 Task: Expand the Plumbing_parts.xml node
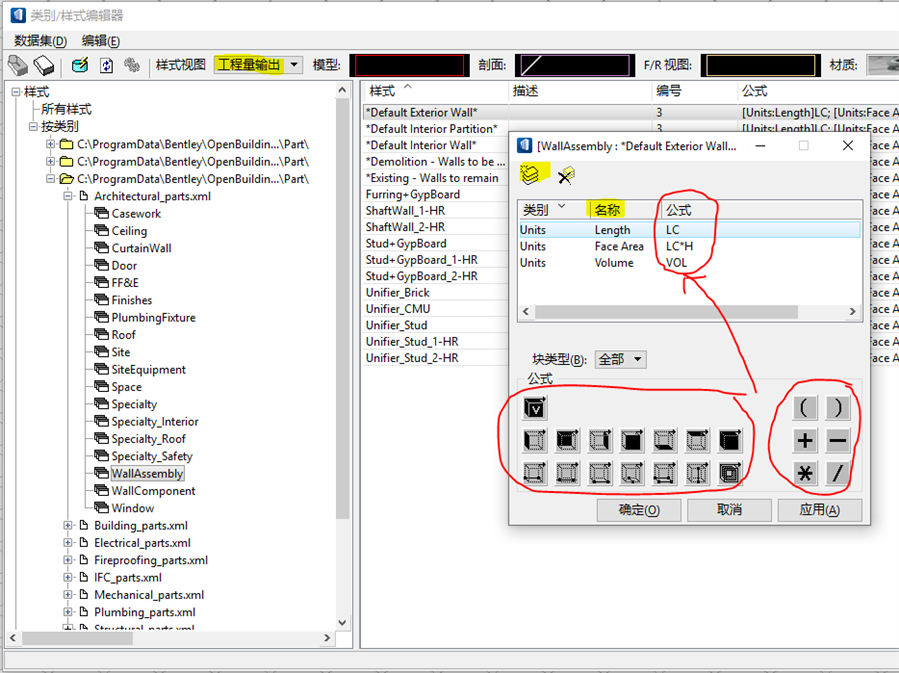tap(68, 612)
